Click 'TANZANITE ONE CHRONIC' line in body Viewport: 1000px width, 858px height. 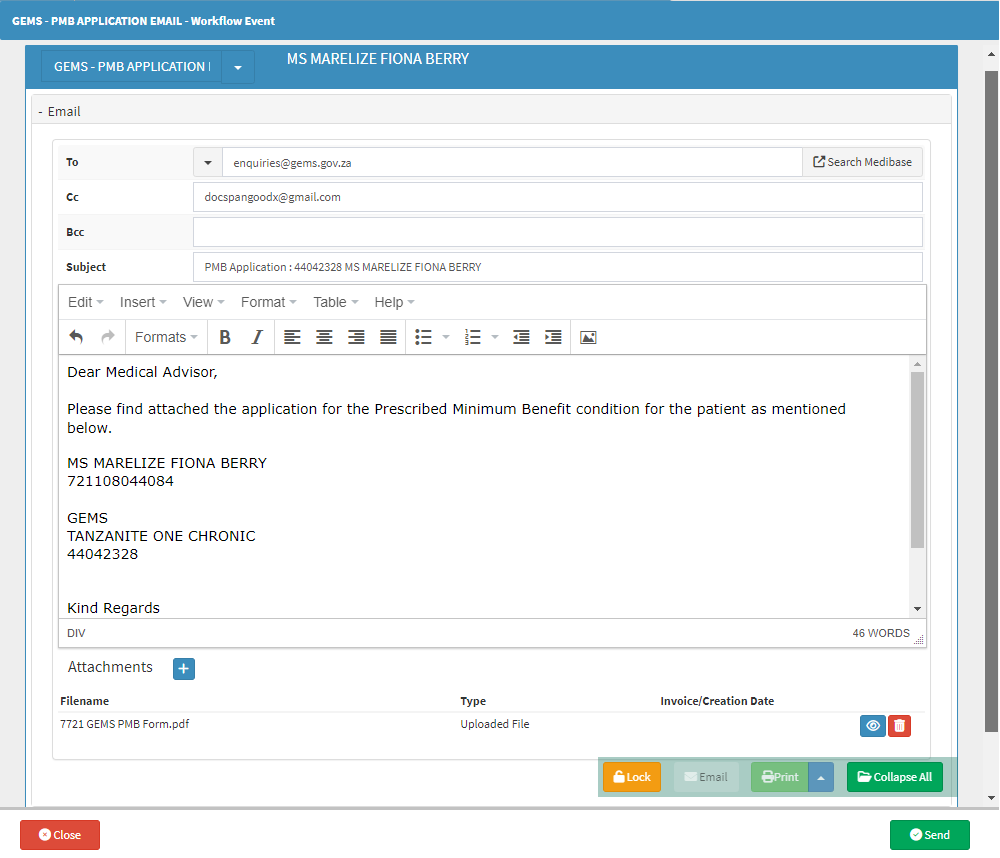(x=161, y=536)
